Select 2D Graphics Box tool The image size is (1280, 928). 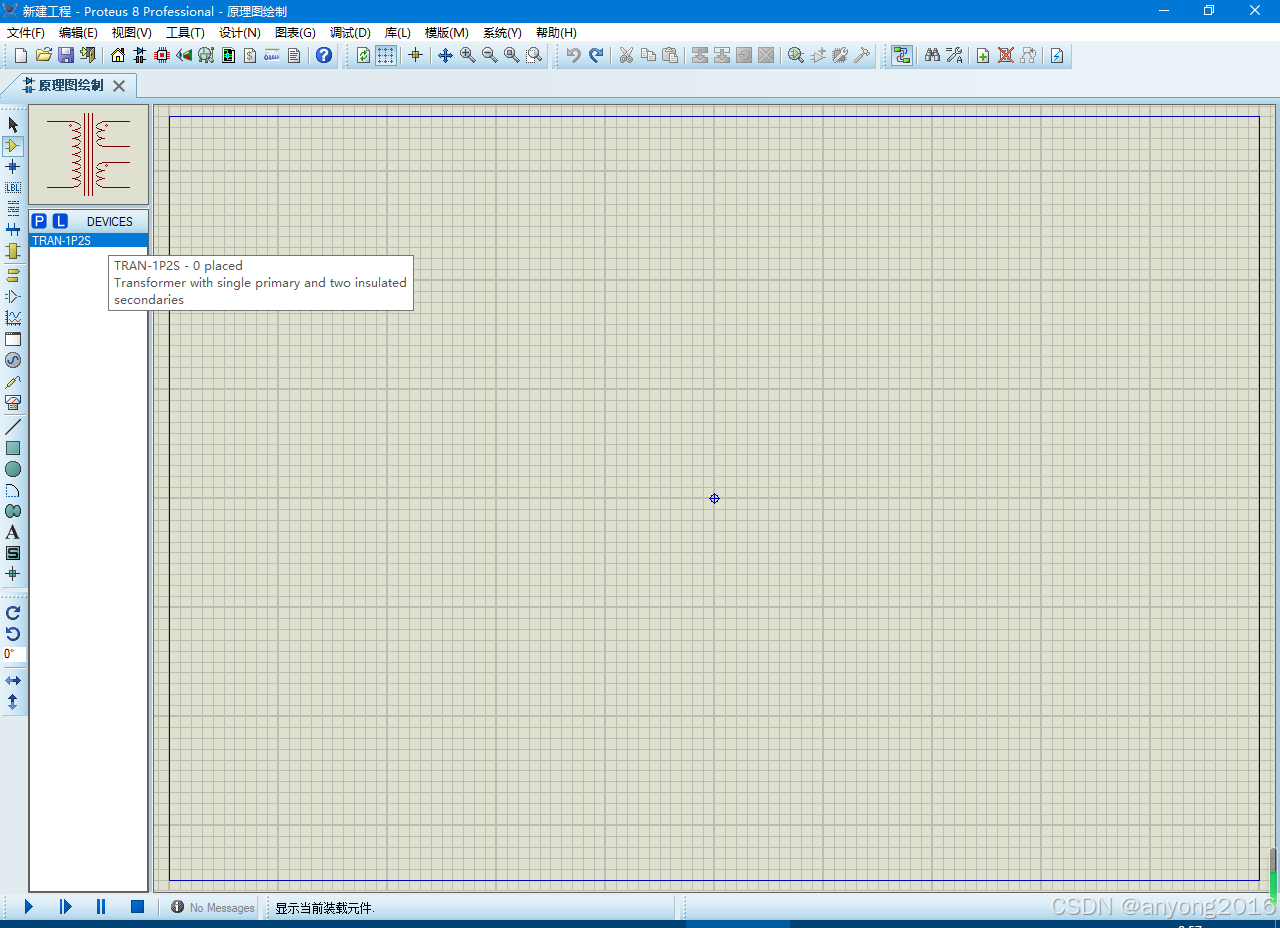coord(13,448)
